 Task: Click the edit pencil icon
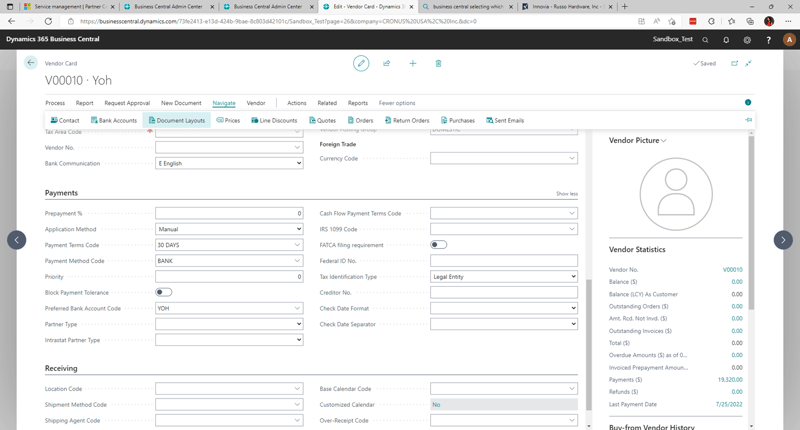(361, 63)
